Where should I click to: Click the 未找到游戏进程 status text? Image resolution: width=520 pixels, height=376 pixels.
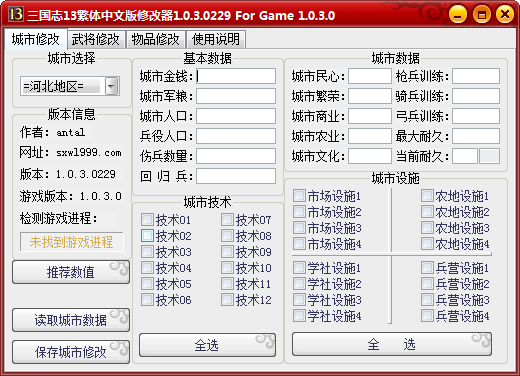click(71, 242)
